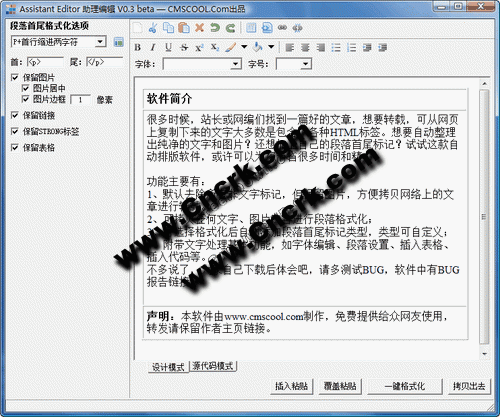The image size is (500, 417).
Task: Toggle the 保留链接 checkbox
Action: [x=15, y=115]
